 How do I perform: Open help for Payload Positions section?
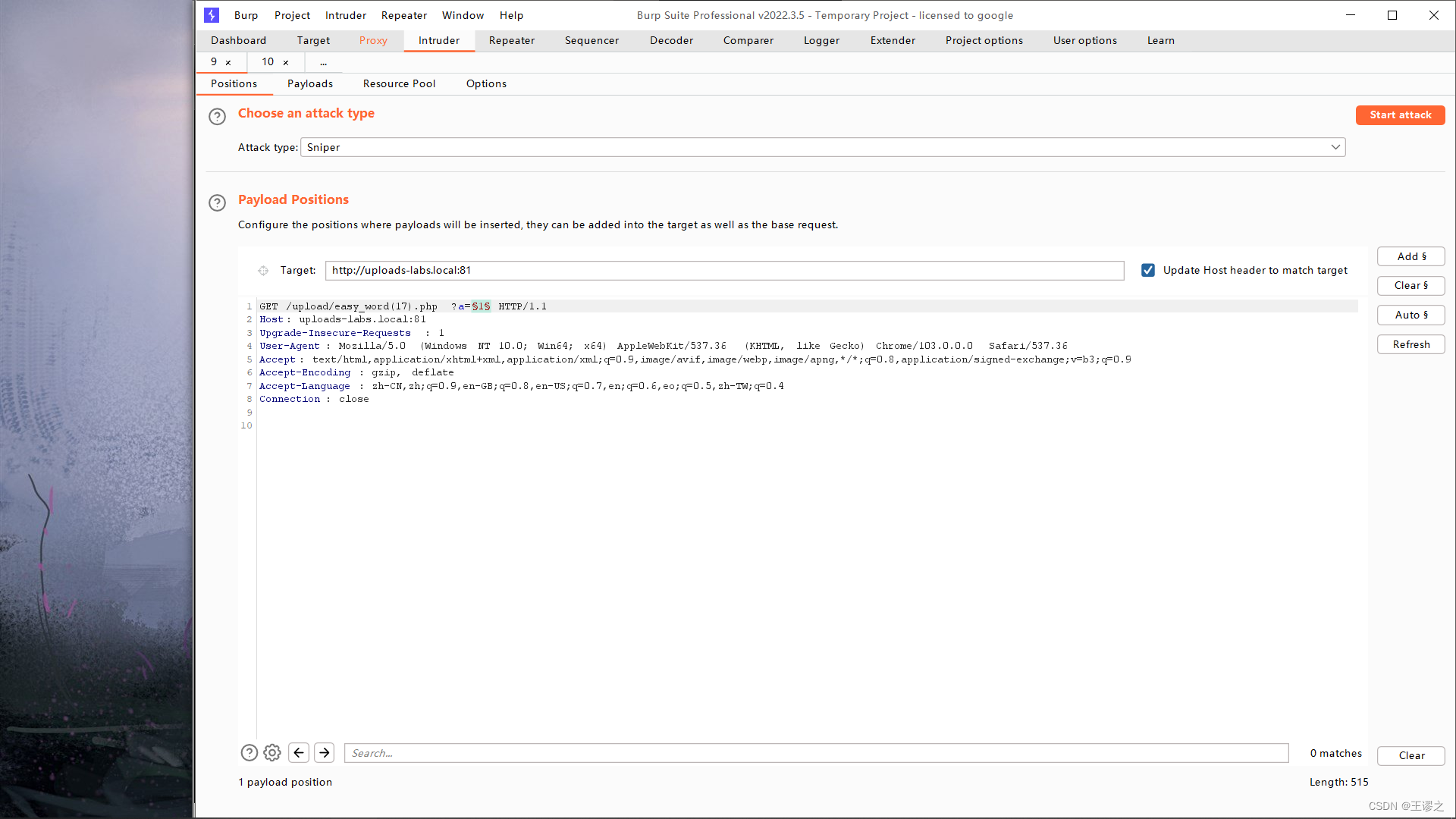217,202
